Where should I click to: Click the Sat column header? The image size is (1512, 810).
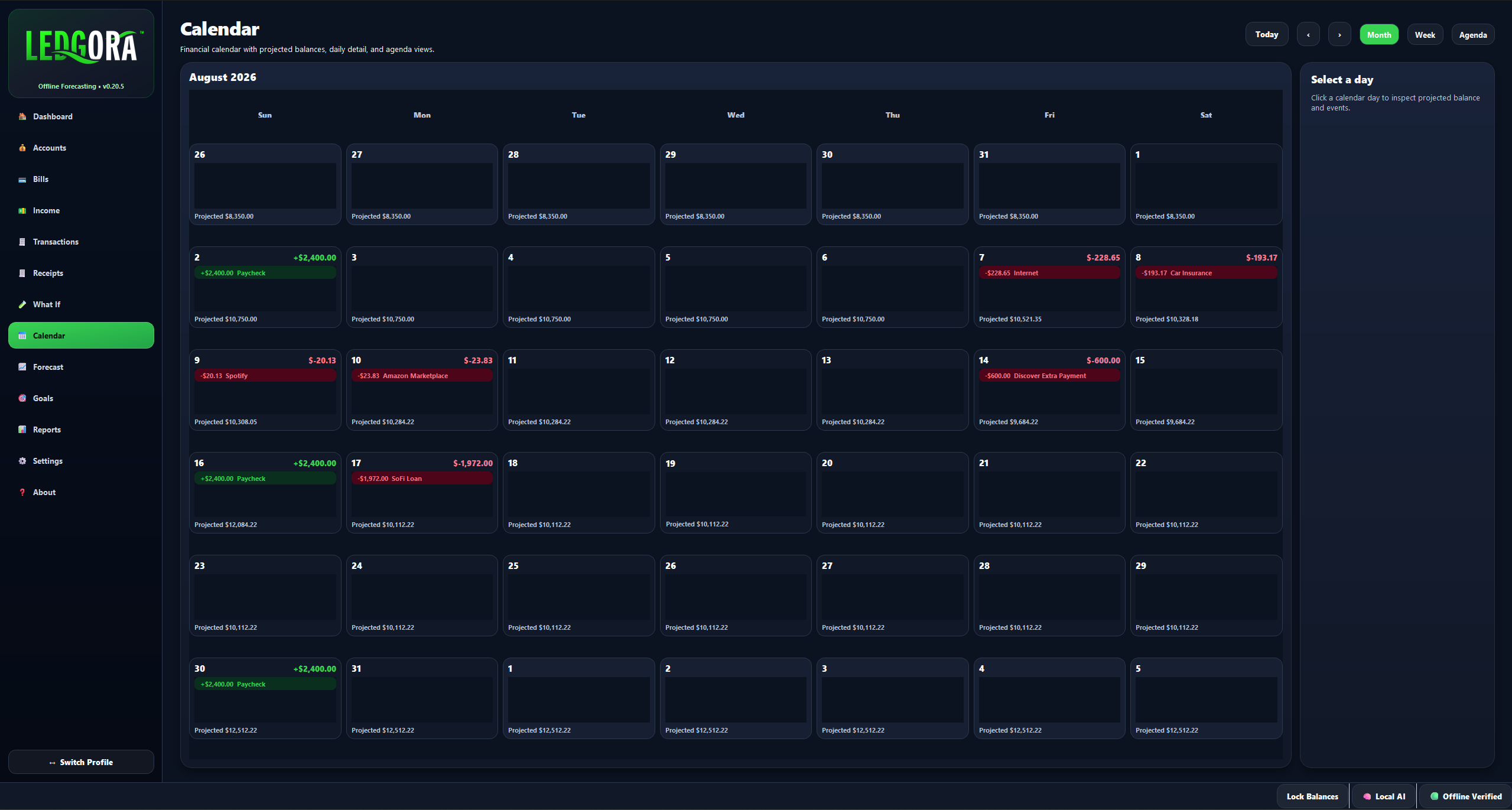click(x=1206, y=115)
